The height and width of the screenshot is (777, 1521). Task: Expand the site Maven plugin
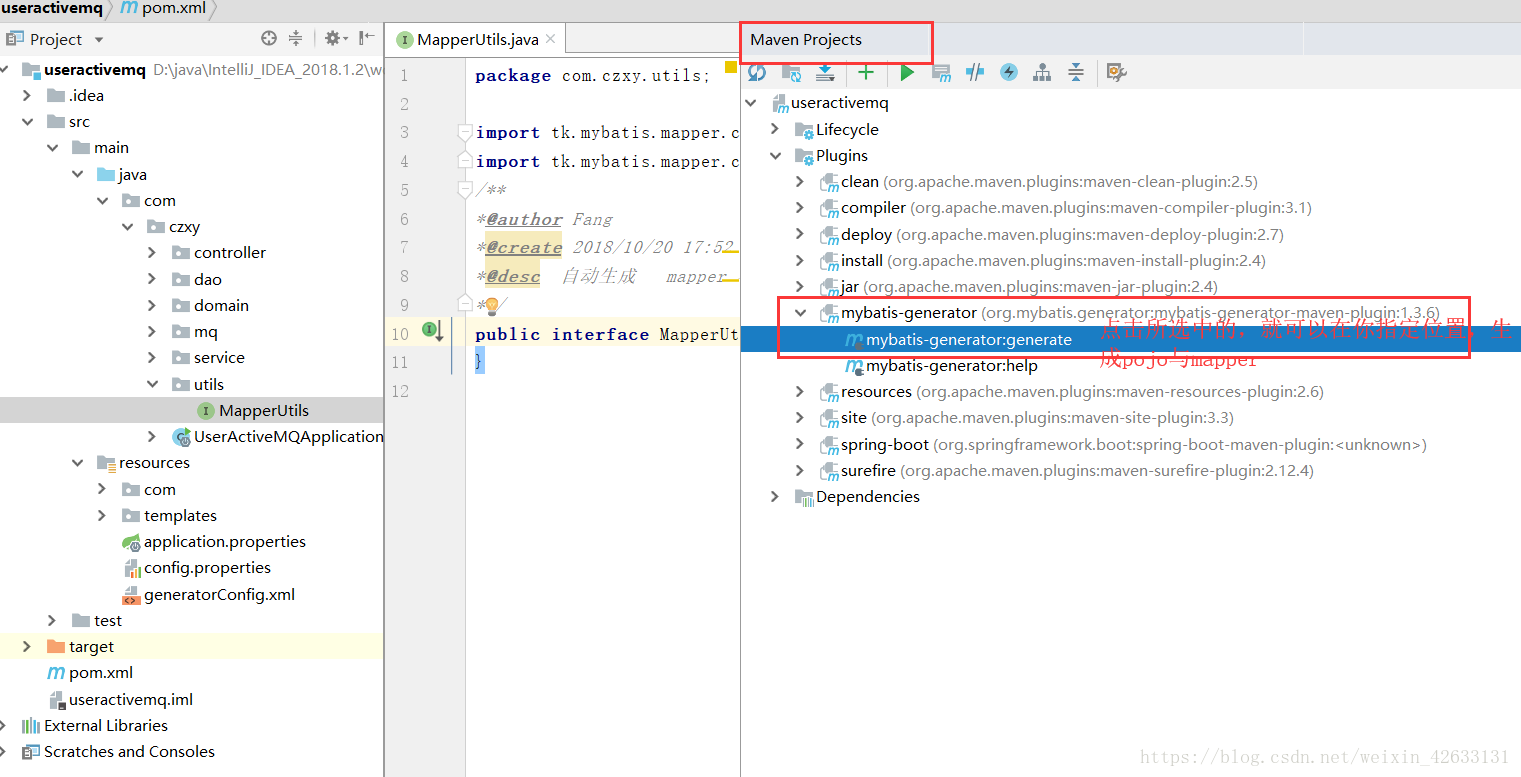tap(800, 417)
